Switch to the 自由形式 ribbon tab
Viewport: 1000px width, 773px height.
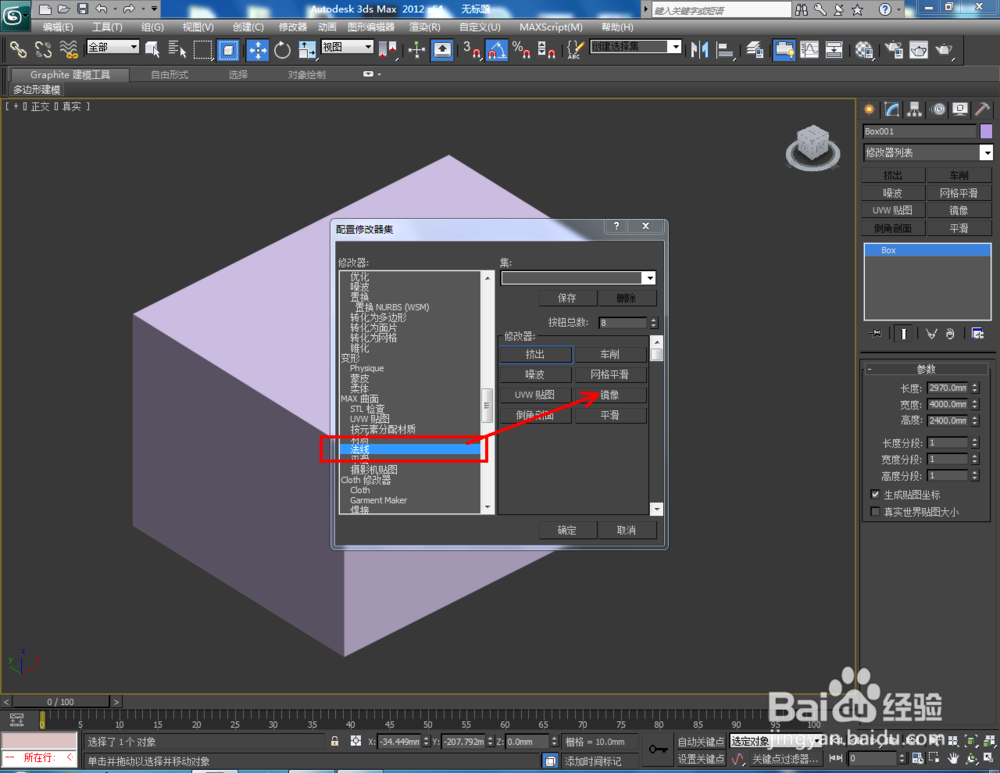click(170, 75)
